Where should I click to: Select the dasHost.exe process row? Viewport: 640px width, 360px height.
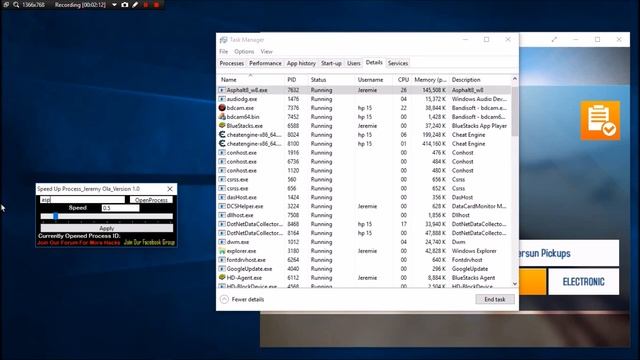[x=364, y=197]
